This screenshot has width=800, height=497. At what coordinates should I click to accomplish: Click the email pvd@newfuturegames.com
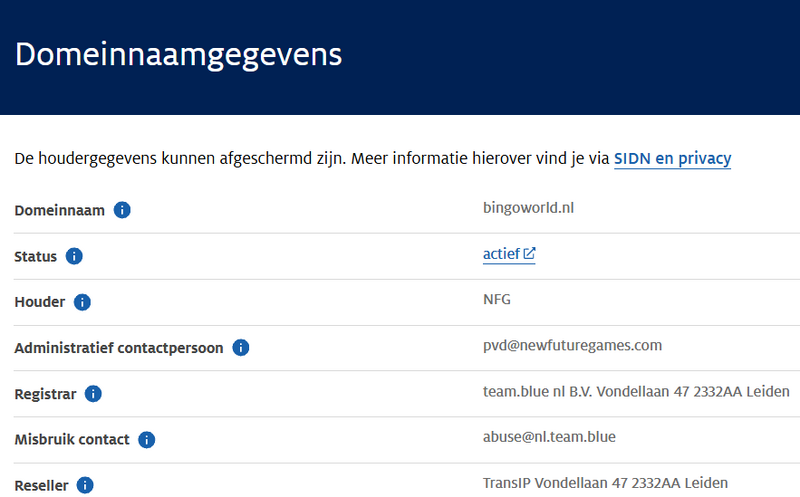(x=572, y=345)
